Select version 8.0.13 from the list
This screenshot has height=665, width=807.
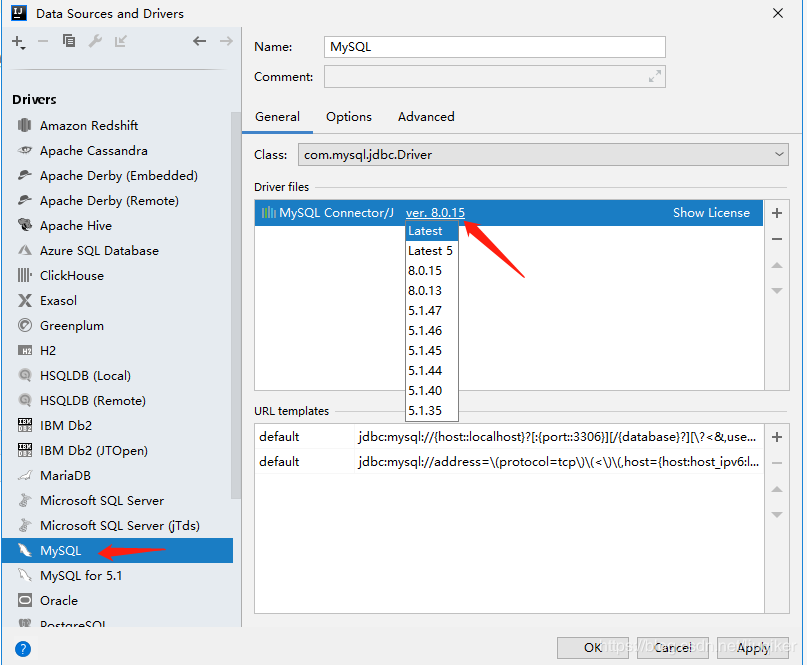429,289
